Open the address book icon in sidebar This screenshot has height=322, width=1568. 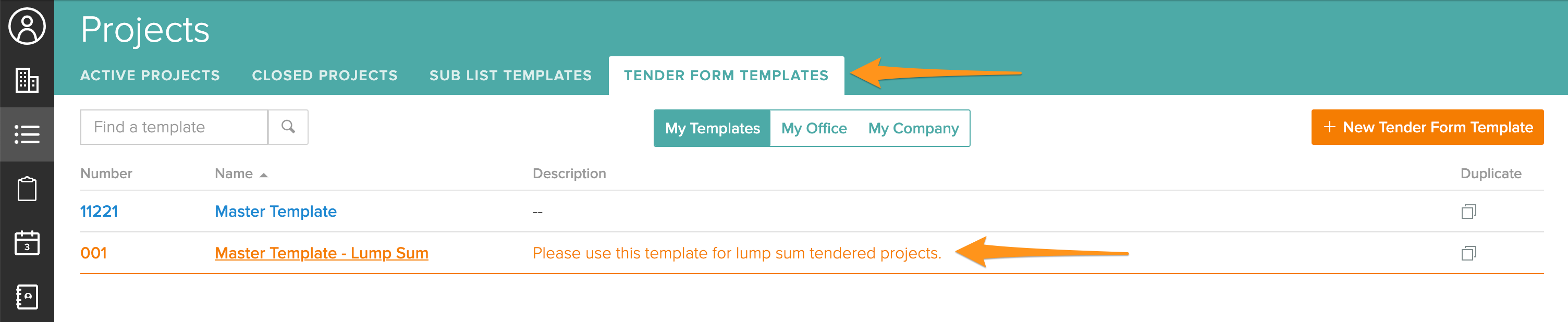27,298
